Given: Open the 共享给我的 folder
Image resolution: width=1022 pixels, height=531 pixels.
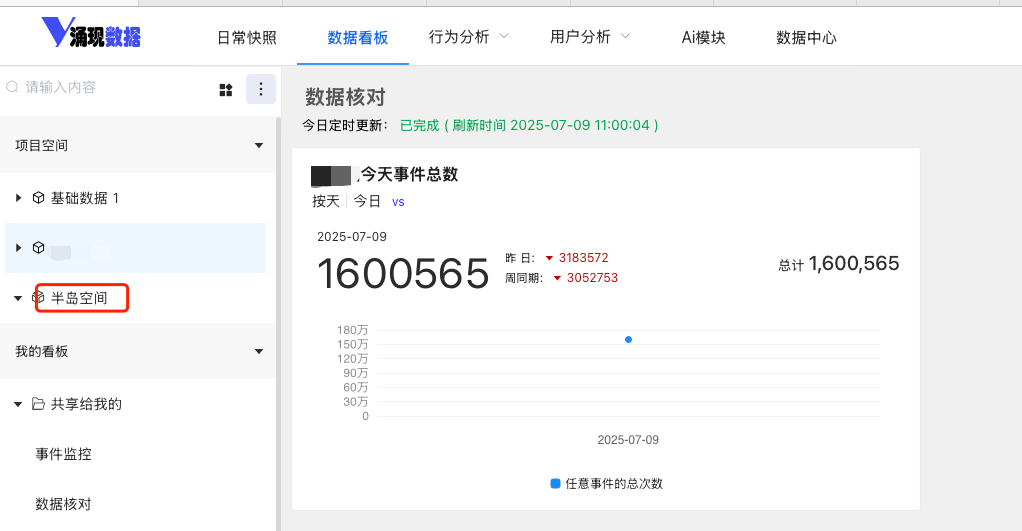Looking at the screenshot, I should tap(86, 404).
